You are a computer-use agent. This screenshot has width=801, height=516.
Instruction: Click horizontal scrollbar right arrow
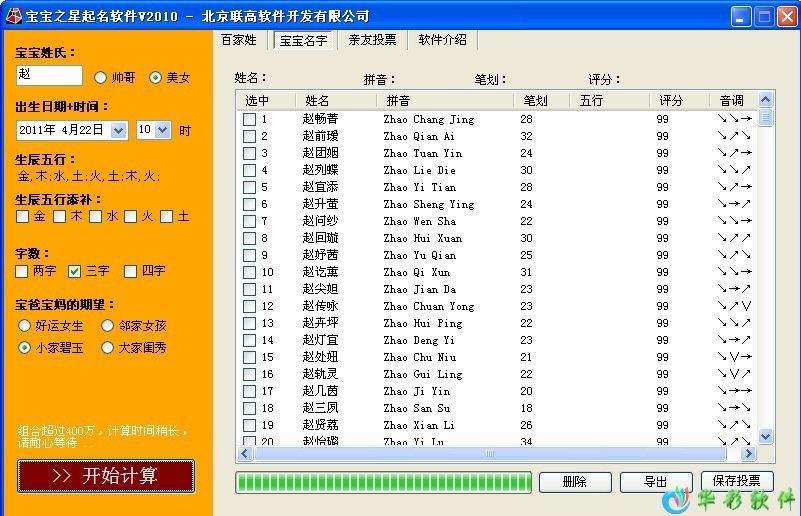pyautogui.click(x=749, y=454)
